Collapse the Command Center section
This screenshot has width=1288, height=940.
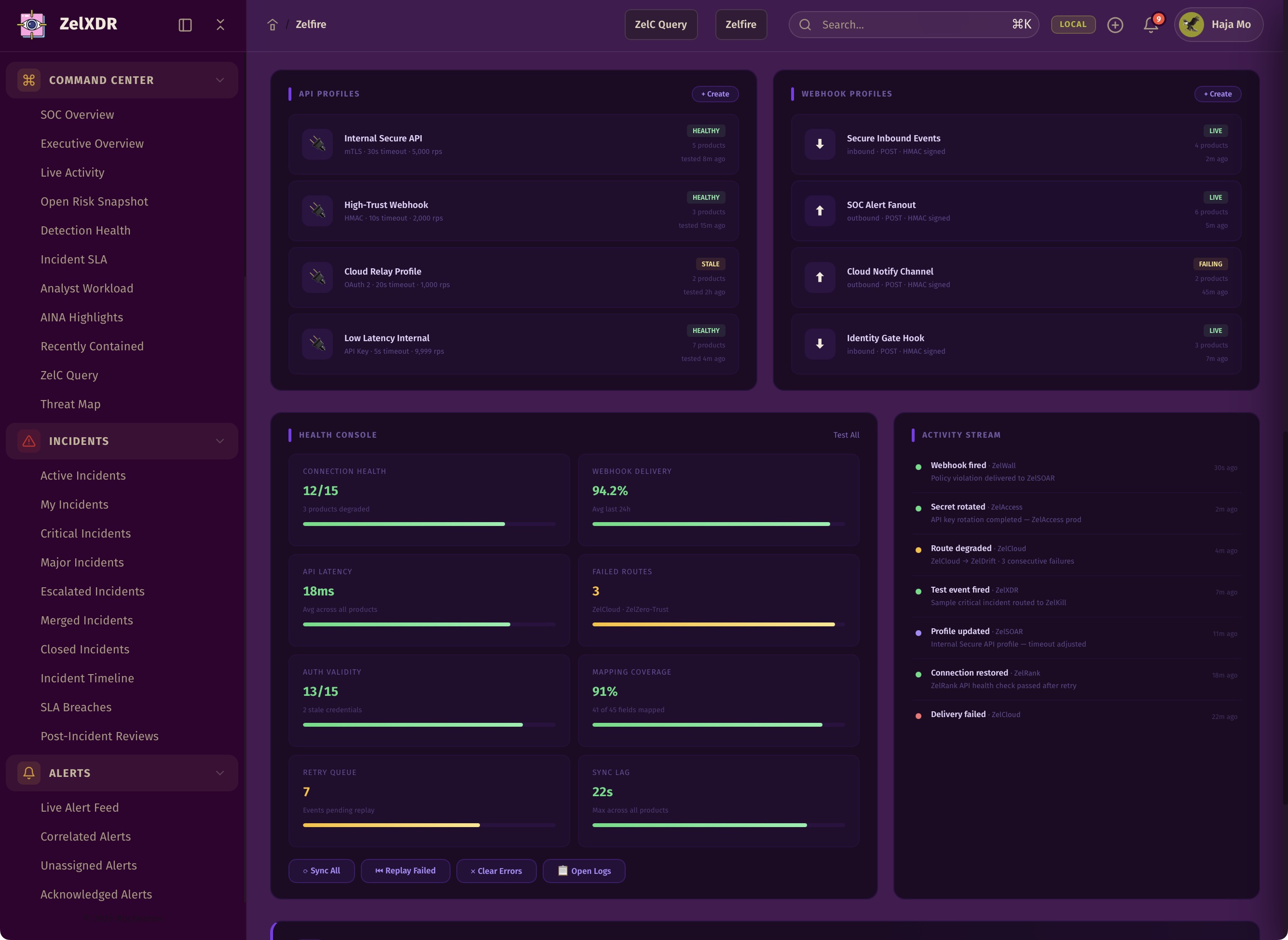point(219,80)
